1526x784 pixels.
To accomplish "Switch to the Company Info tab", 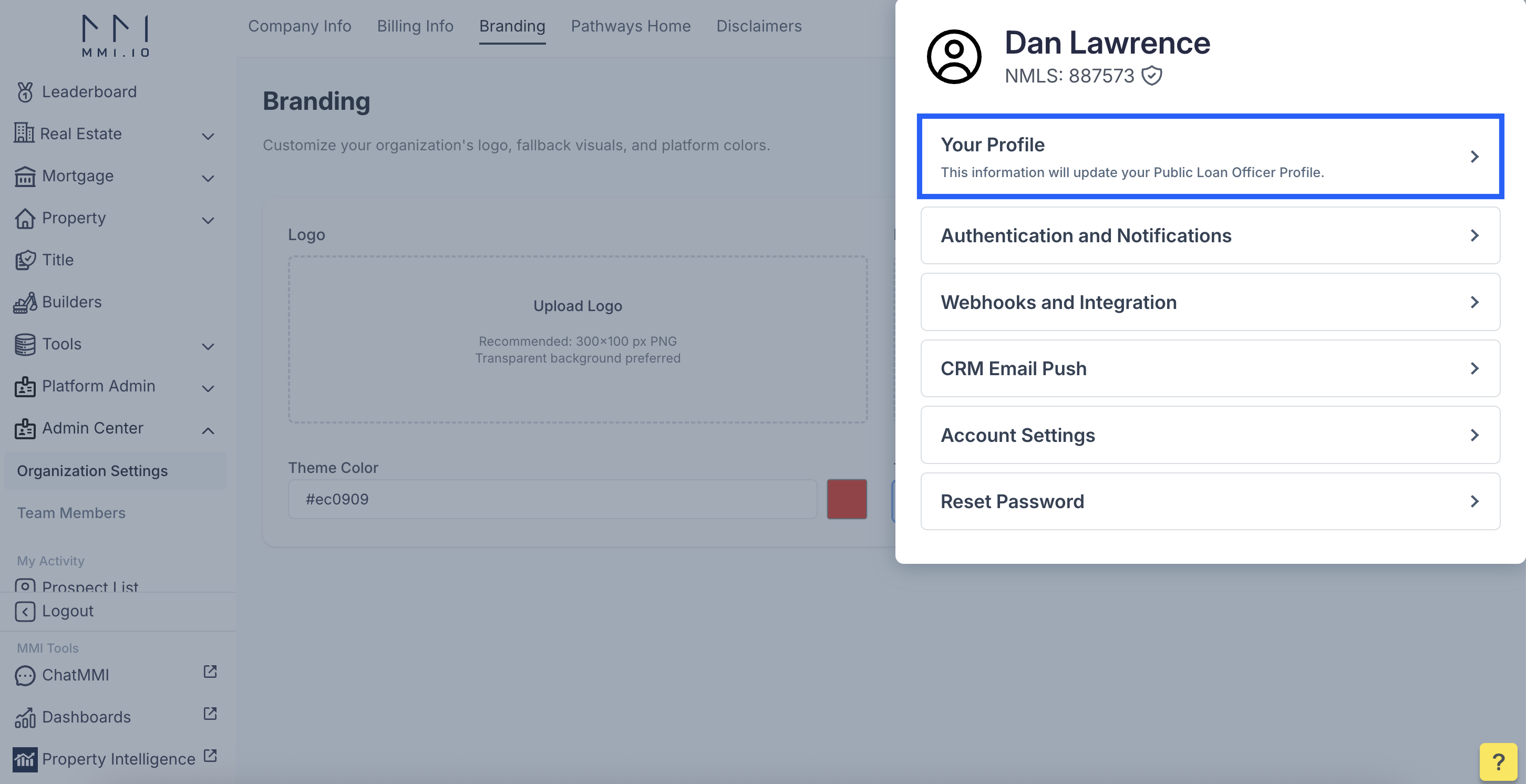I will pos(300,26).
